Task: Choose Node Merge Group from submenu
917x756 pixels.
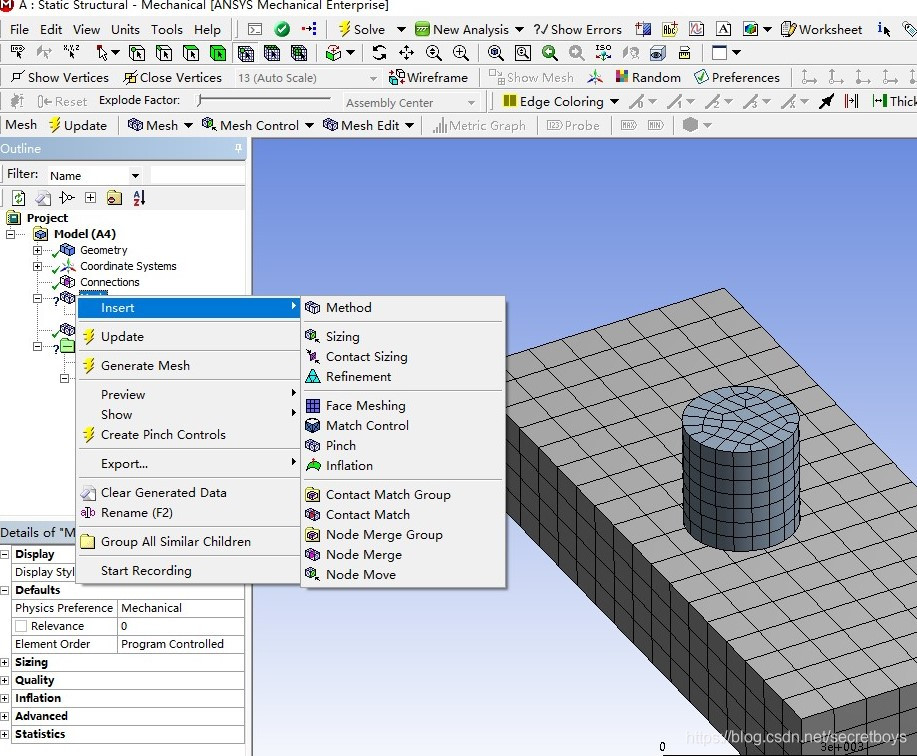Action: 403,534
